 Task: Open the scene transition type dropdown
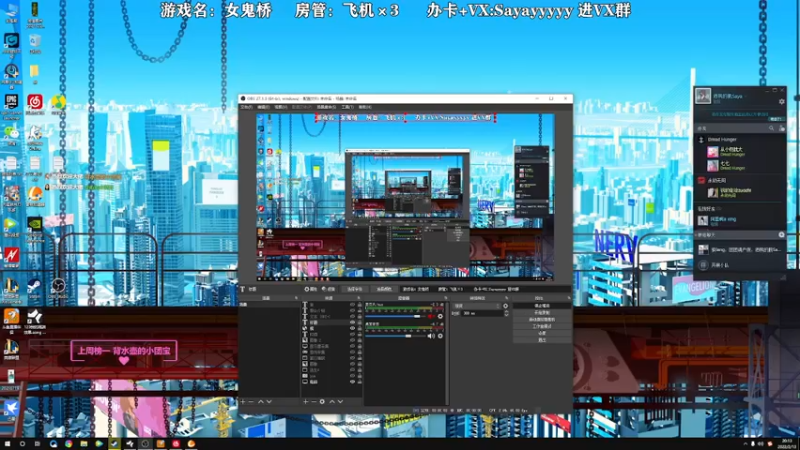point(477,306)
